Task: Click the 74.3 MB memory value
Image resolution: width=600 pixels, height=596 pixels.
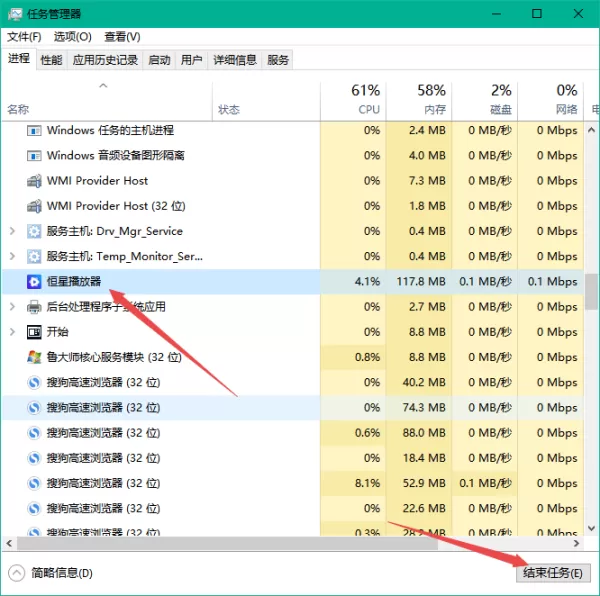Action: pos(424,408)
